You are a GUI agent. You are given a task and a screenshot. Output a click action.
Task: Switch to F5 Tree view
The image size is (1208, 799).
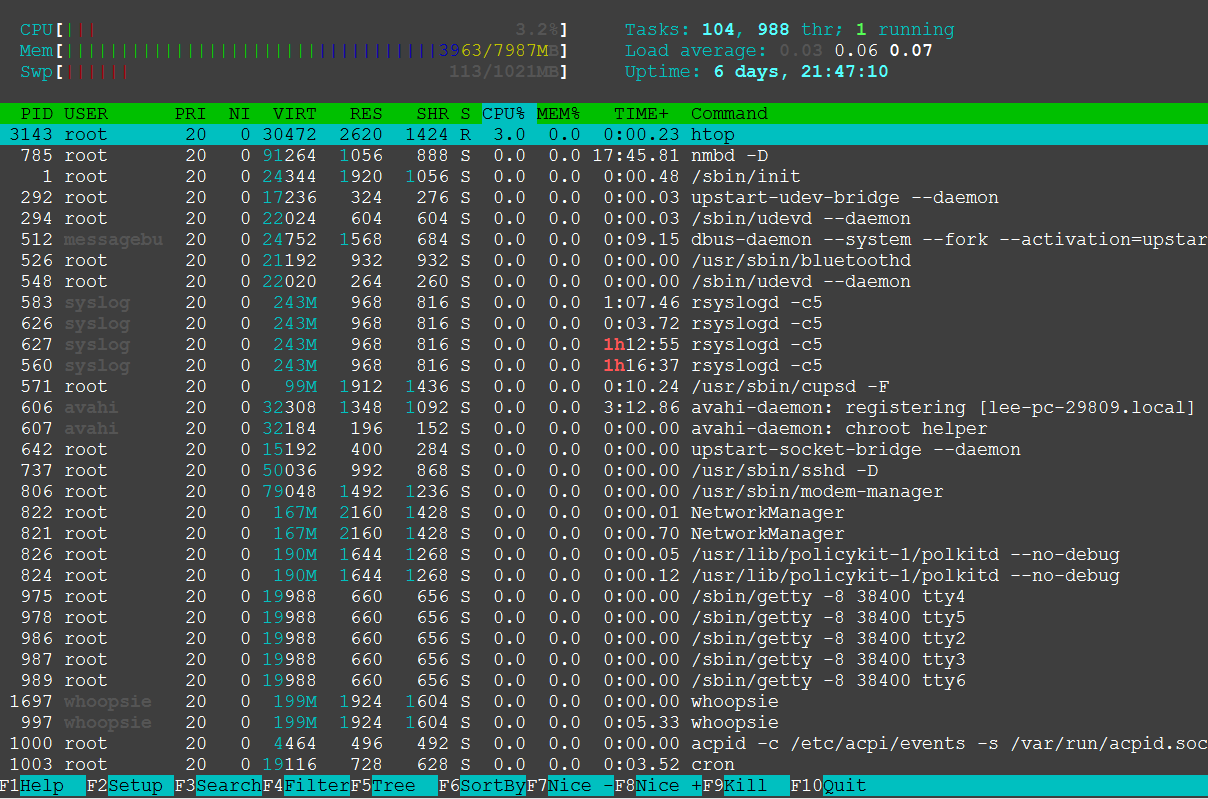click(394, 786)
